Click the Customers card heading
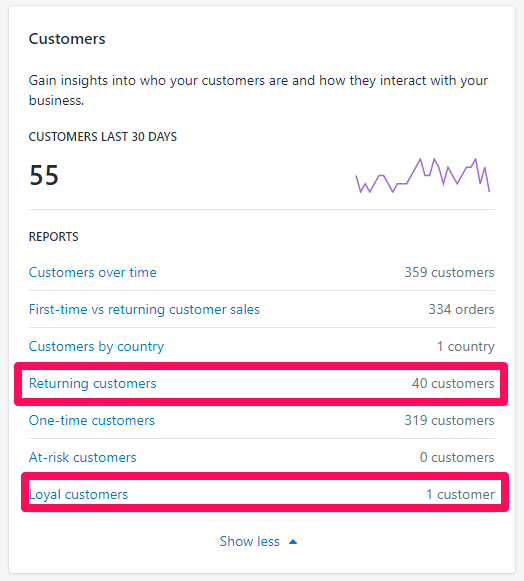The image size is (524, 581). coord(67,39)
